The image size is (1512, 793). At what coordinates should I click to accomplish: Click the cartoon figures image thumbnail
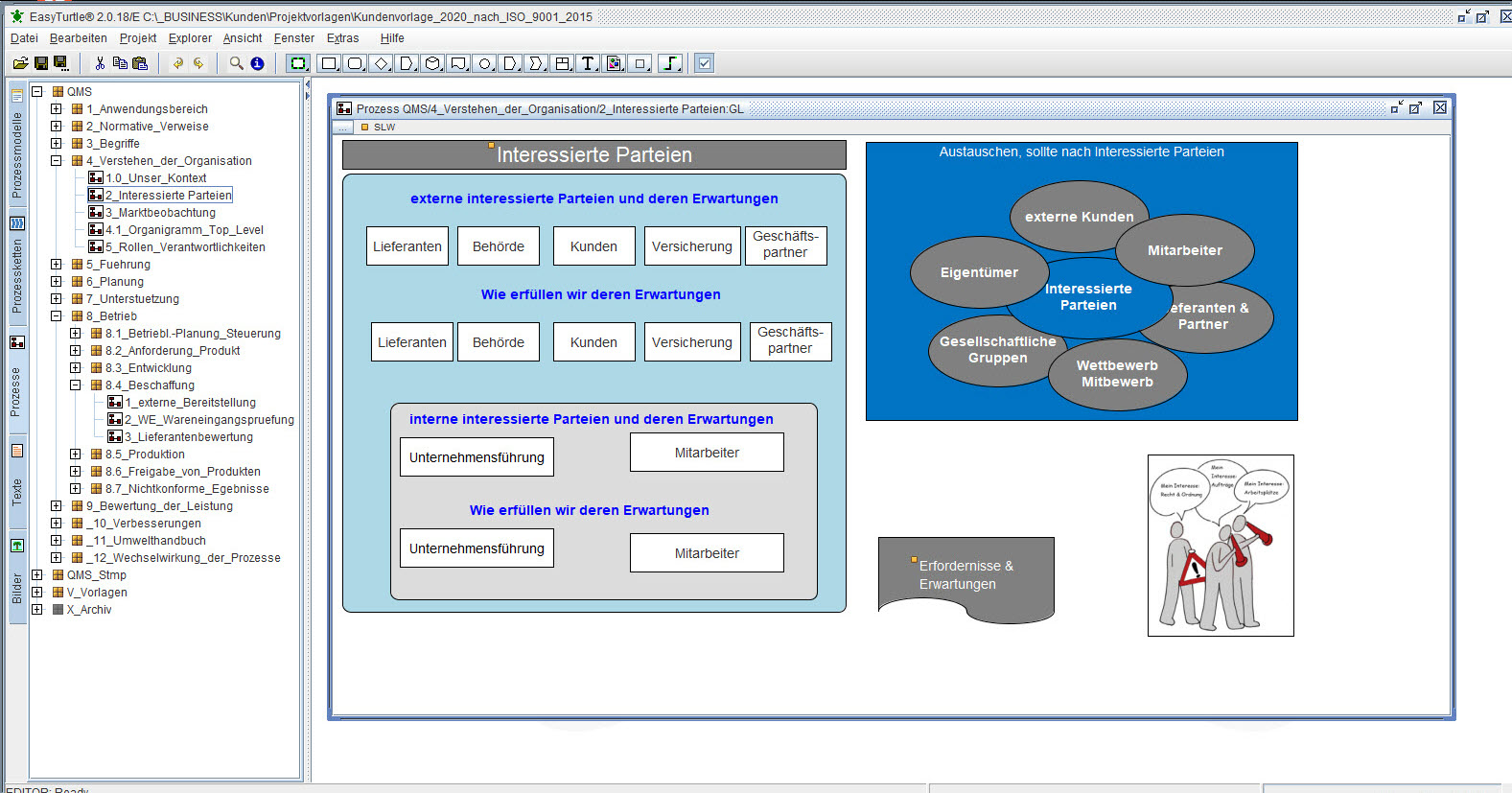point(1221,546)
